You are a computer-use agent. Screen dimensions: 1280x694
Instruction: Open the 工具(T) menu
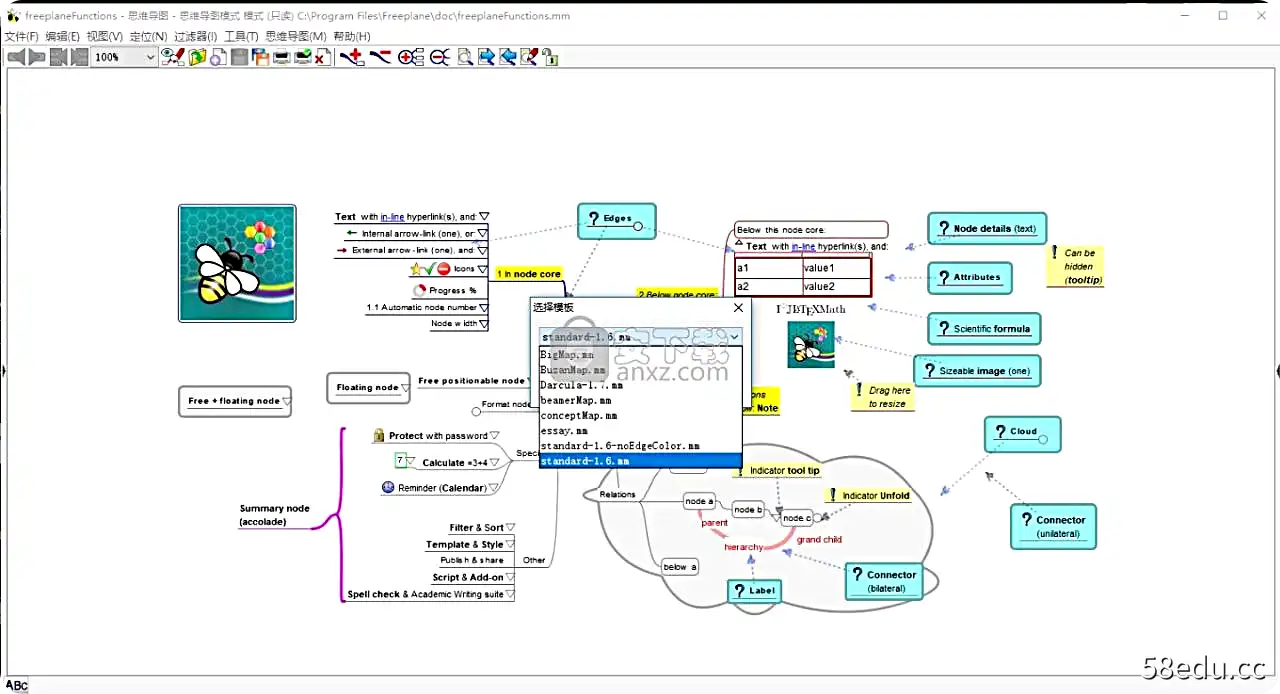(x=241, y=36)
